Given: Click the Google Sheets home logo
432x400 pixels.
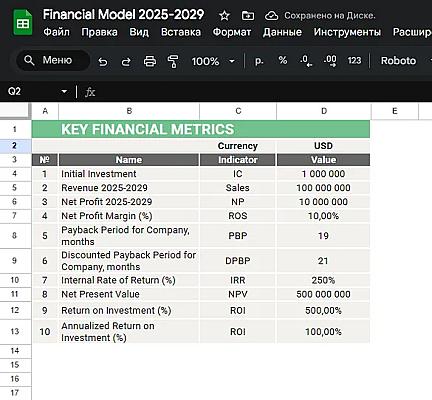Looking at the screenshot, I should (22, 23).
